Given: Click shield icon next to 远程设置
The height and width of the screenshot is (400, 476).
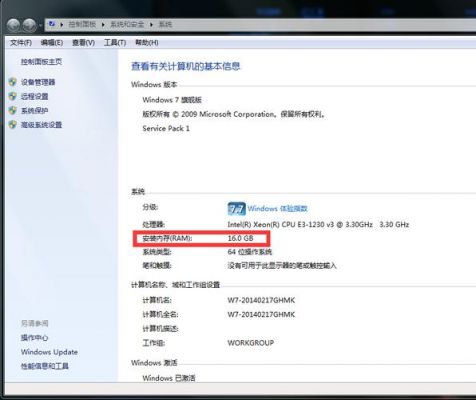Looking at the screenshot, I should tap(13, 96).
